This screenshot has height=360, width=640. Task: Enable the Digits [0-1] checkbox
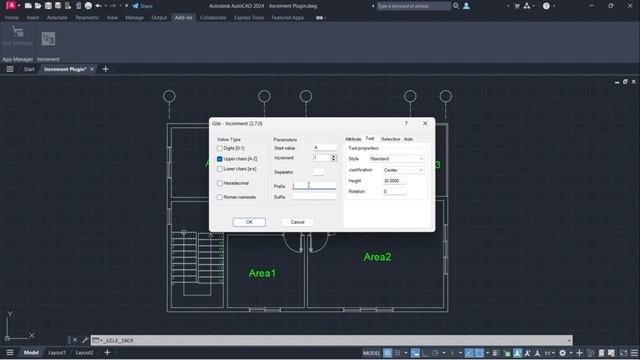point(220,148)
